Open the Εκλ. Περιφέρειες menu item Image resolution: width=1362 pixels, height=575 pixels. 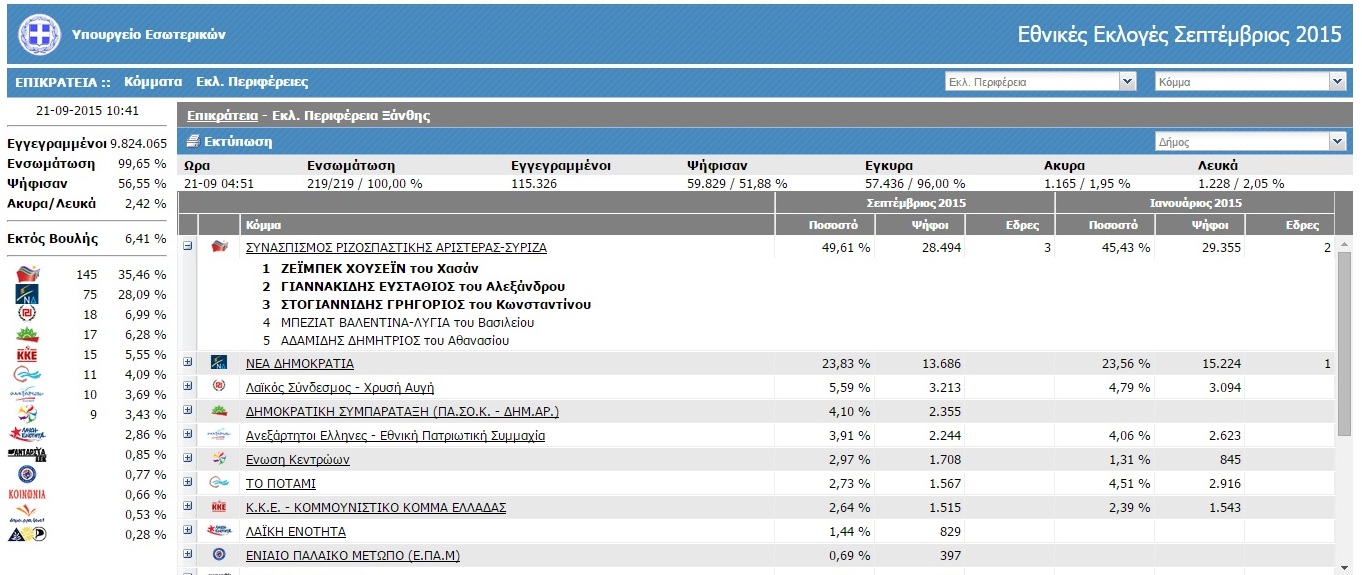252,82
